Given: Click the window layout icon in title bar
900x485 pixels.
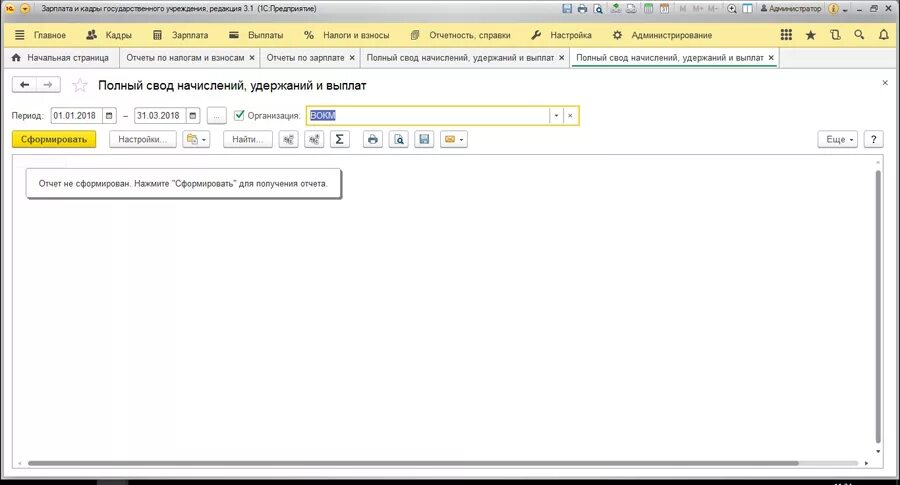Looking at the screenshot, I should point(747,9).
